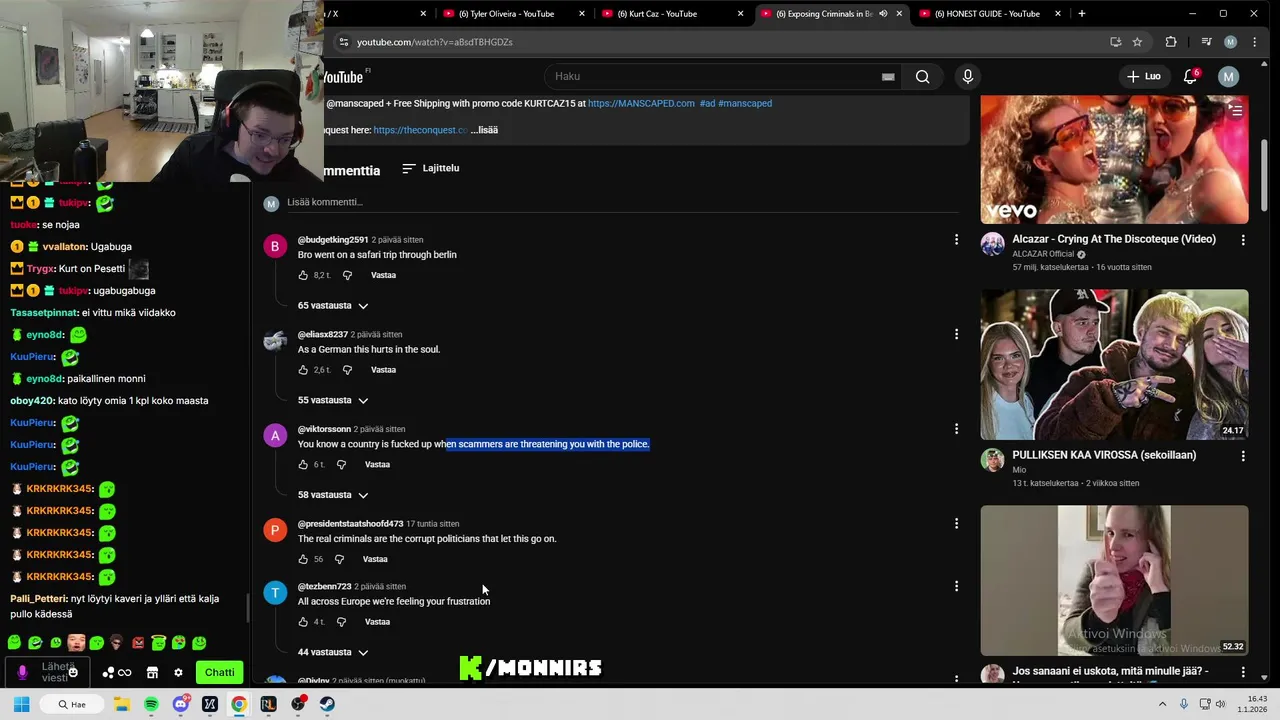
Task: Open a new Chrome tab
Action: 1081,14
